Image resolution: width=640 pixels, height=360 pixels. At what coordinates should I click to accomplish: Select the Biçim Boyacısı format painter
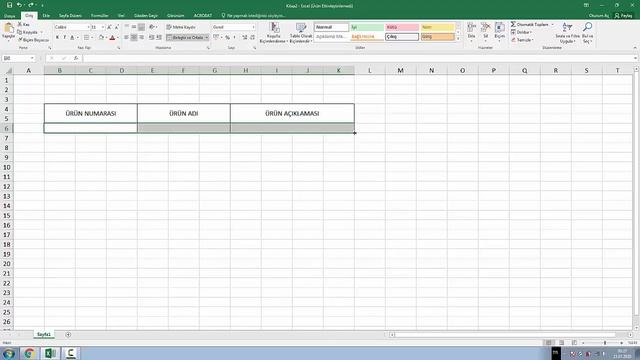[x=34, y=40]
